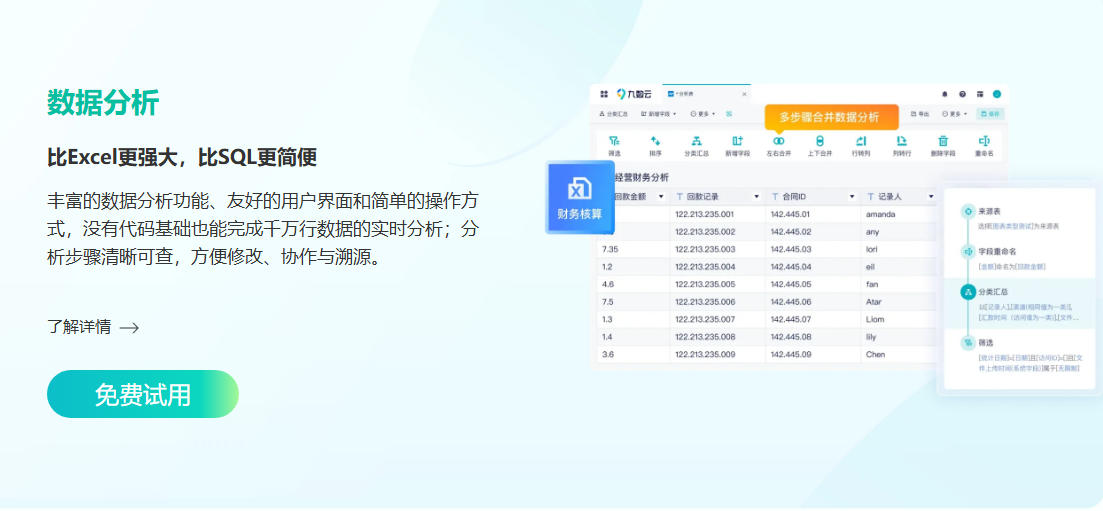
Task: Select cell 142.445.01
Action: (x=813, y=214)
